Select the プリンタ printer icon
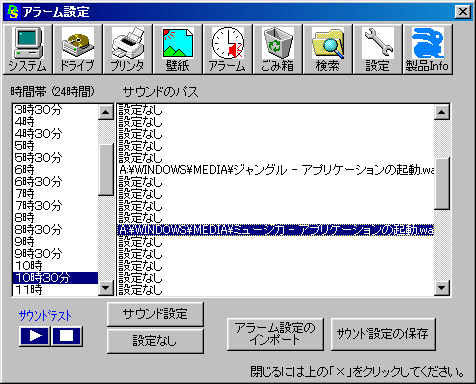This screenshot has height=384, width=476. pos(128,49)
